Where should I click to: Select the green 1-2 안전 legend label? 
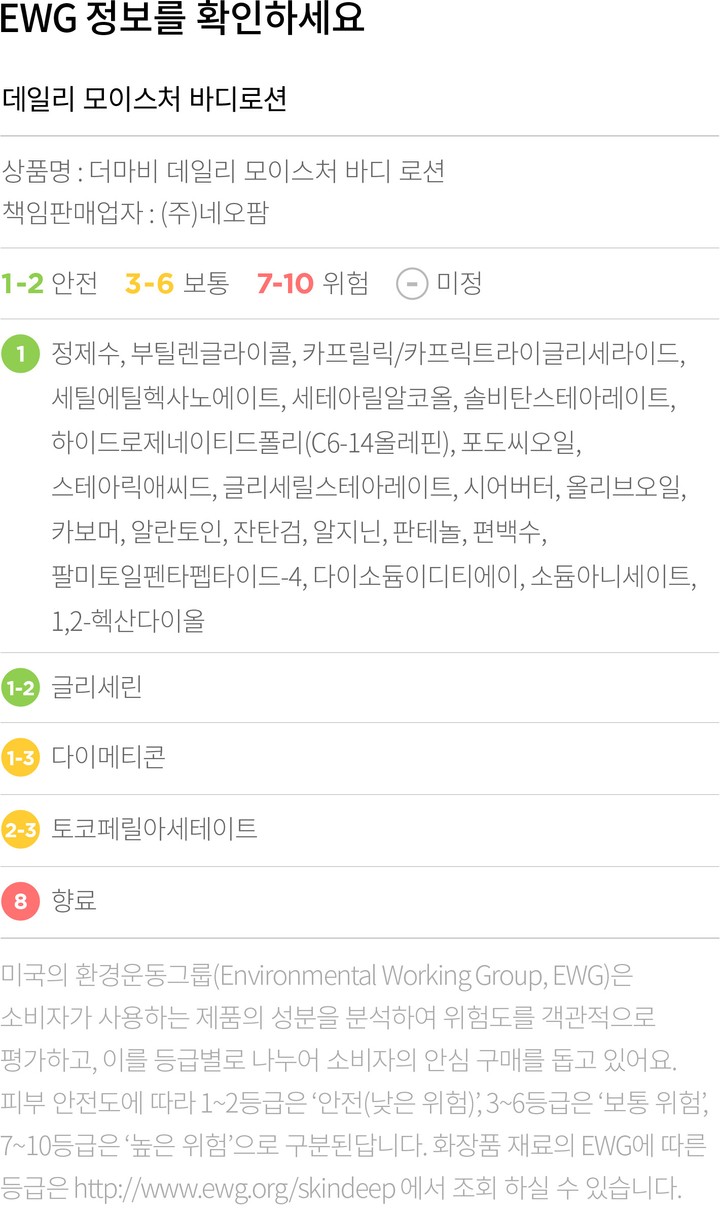point(50,284)
